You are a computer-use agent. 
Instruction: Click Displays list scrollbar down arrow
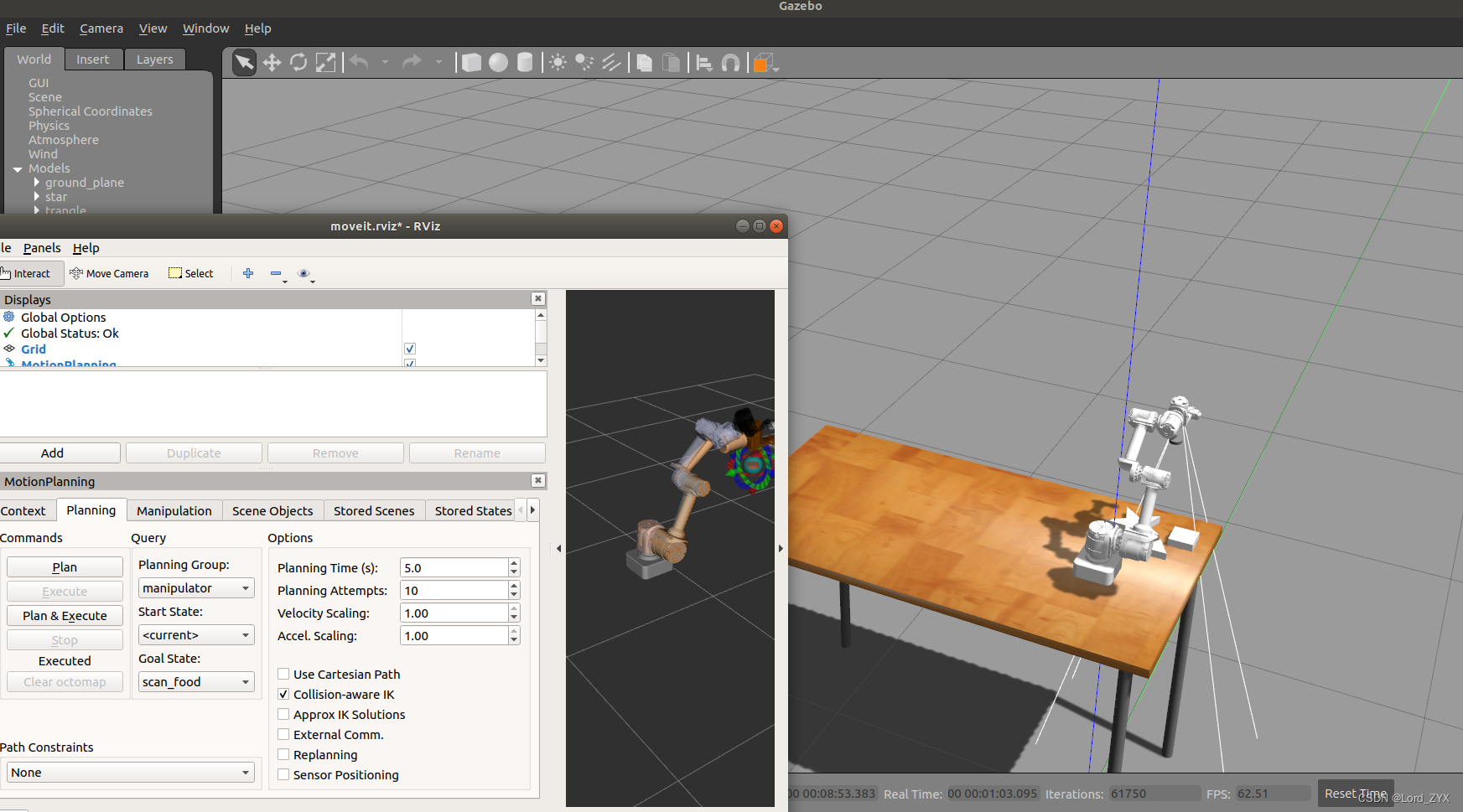click(x=541, y=360)
